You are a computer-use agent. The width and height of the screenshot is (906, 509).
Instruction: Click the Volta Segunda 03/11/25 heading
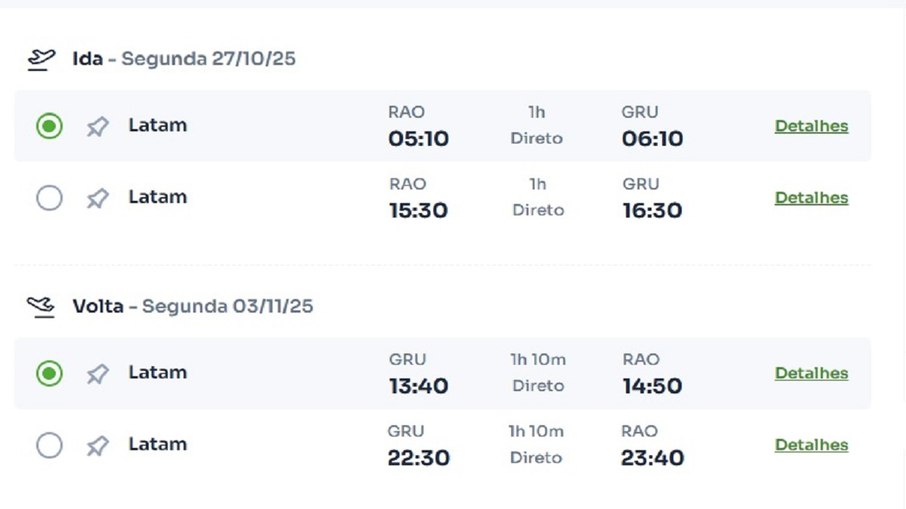click(x=192, y=306)
